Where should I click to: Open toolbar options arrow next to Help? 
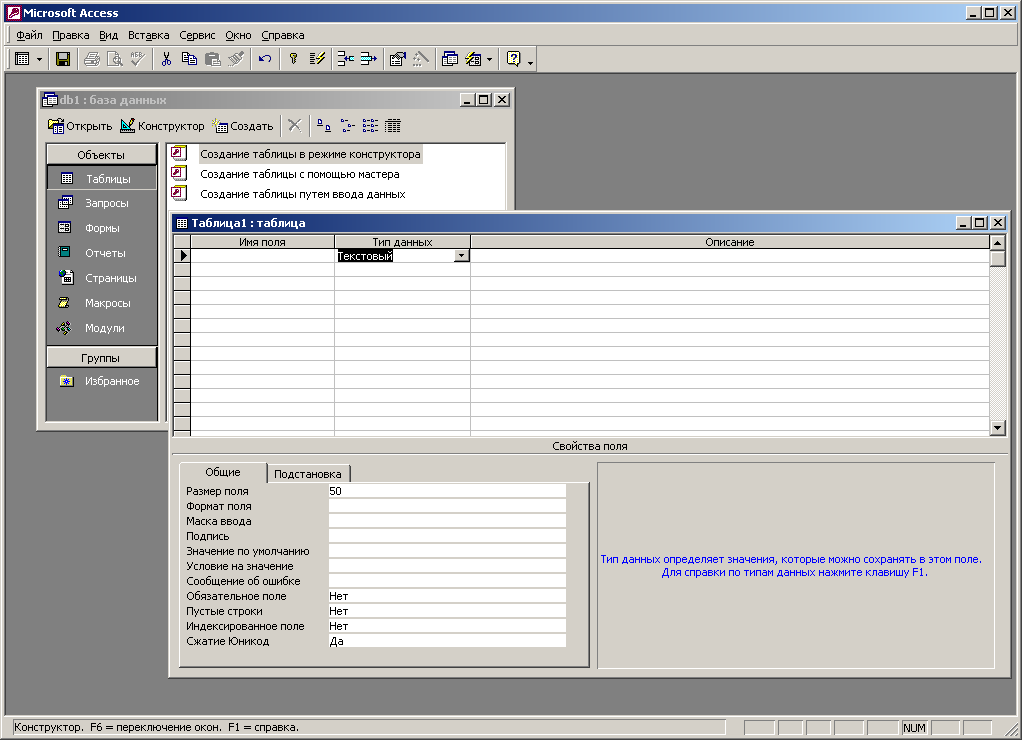pyautogui.click(x=531, y=63)
